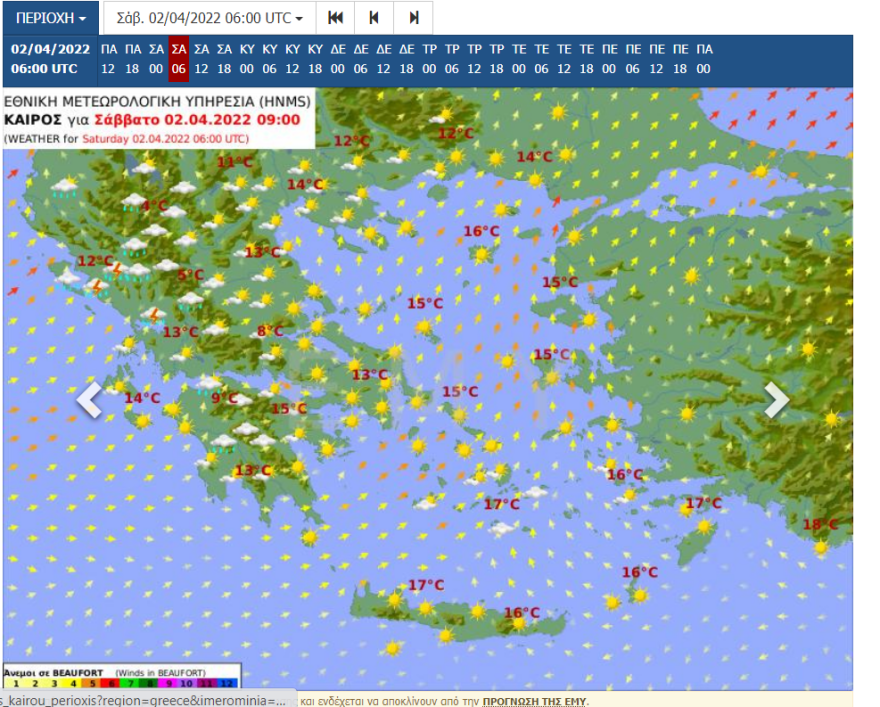
Task: Choose the ΤΡ 00 forecast slot
Action: [x=429, y=59]
